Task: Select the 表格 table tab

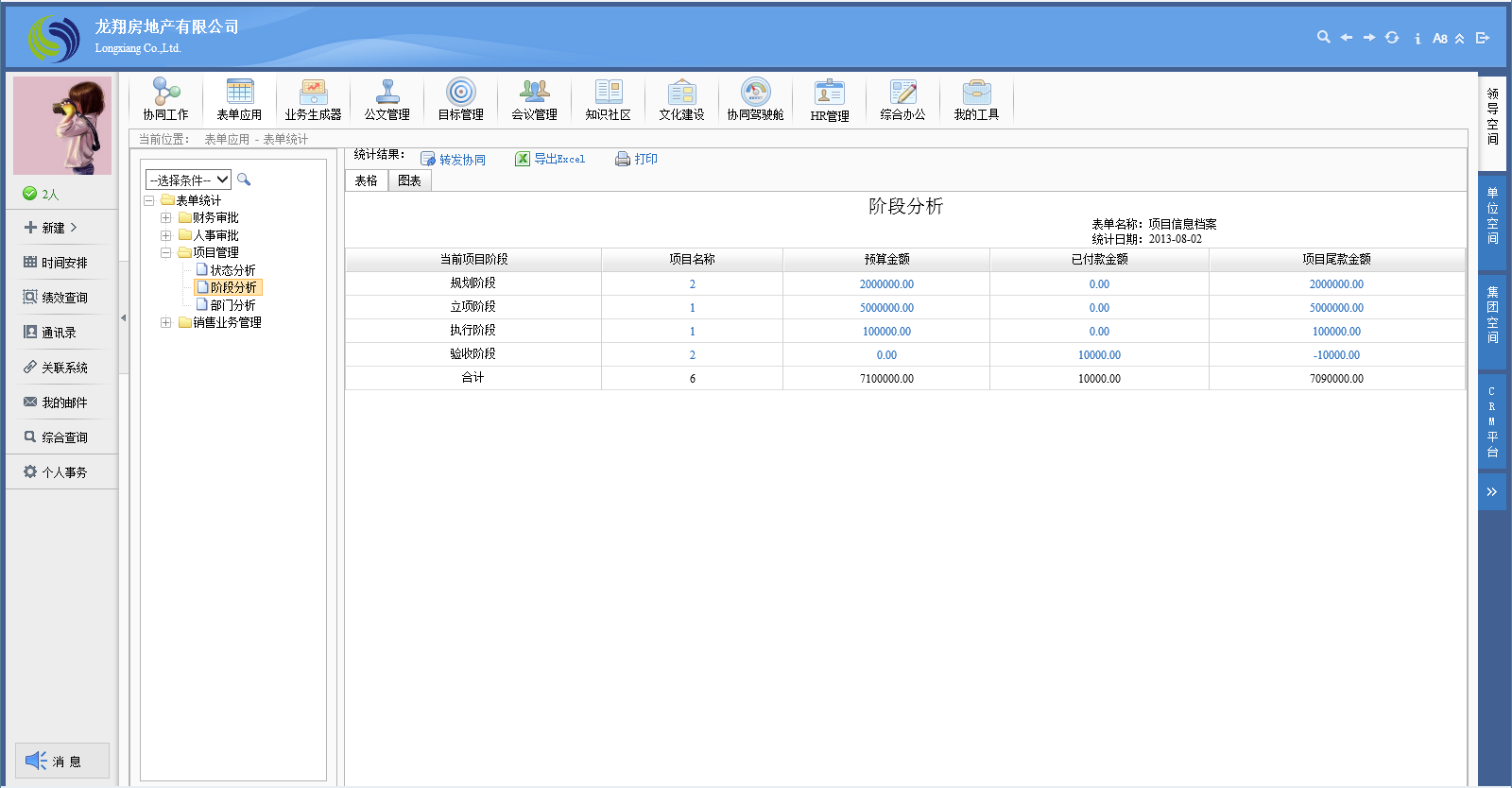Action: [x=366, y=180]
